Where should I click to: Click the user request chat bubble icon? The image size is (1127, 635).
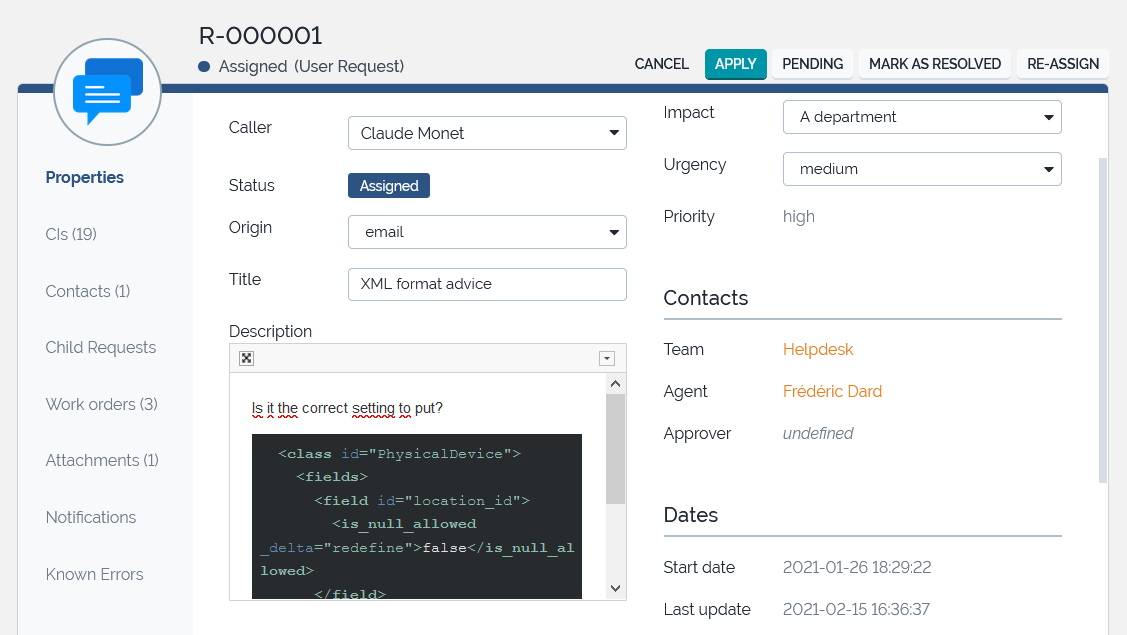click(107, 92)
